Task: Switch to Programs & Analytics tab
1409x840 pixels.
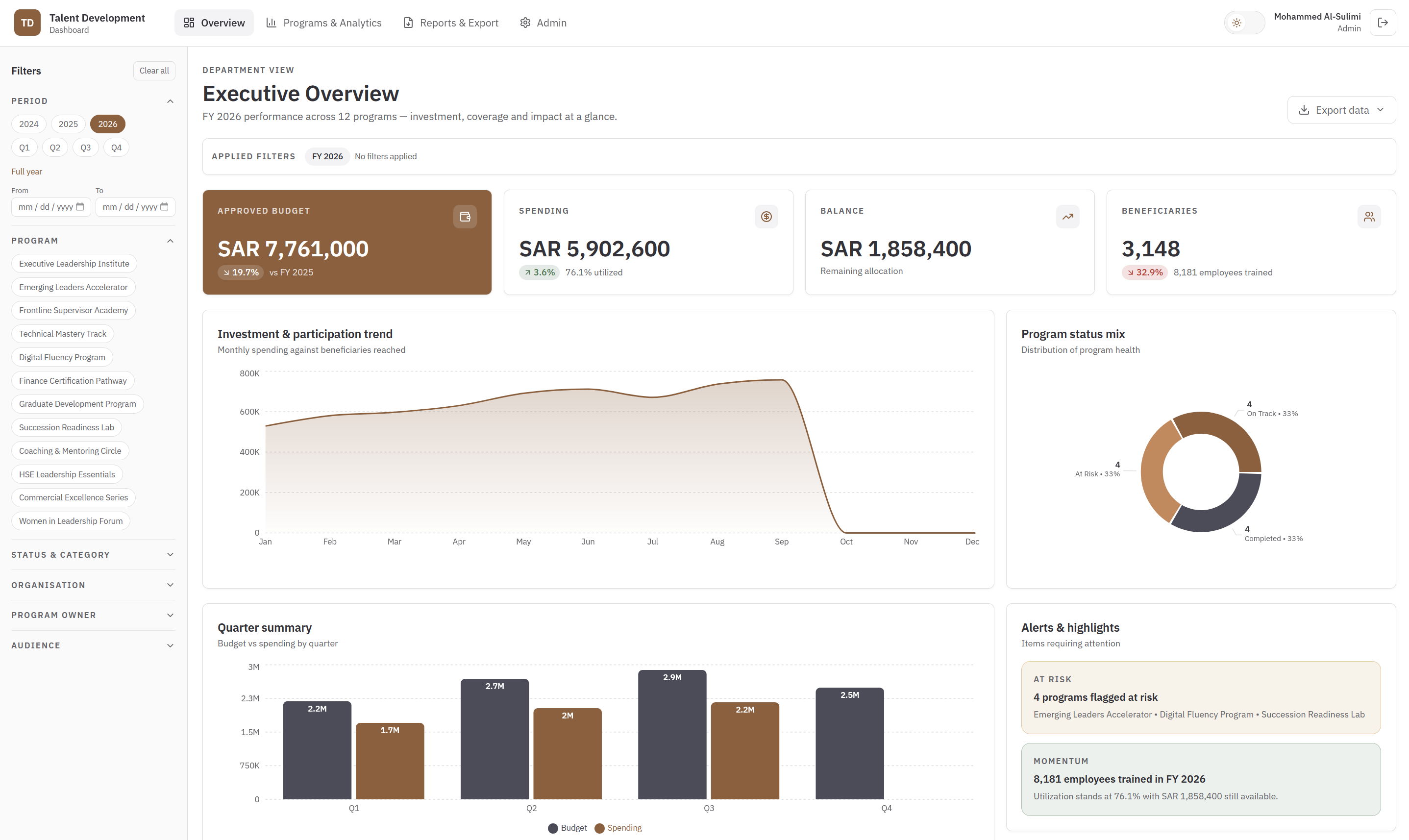Action: pos(323,23)
